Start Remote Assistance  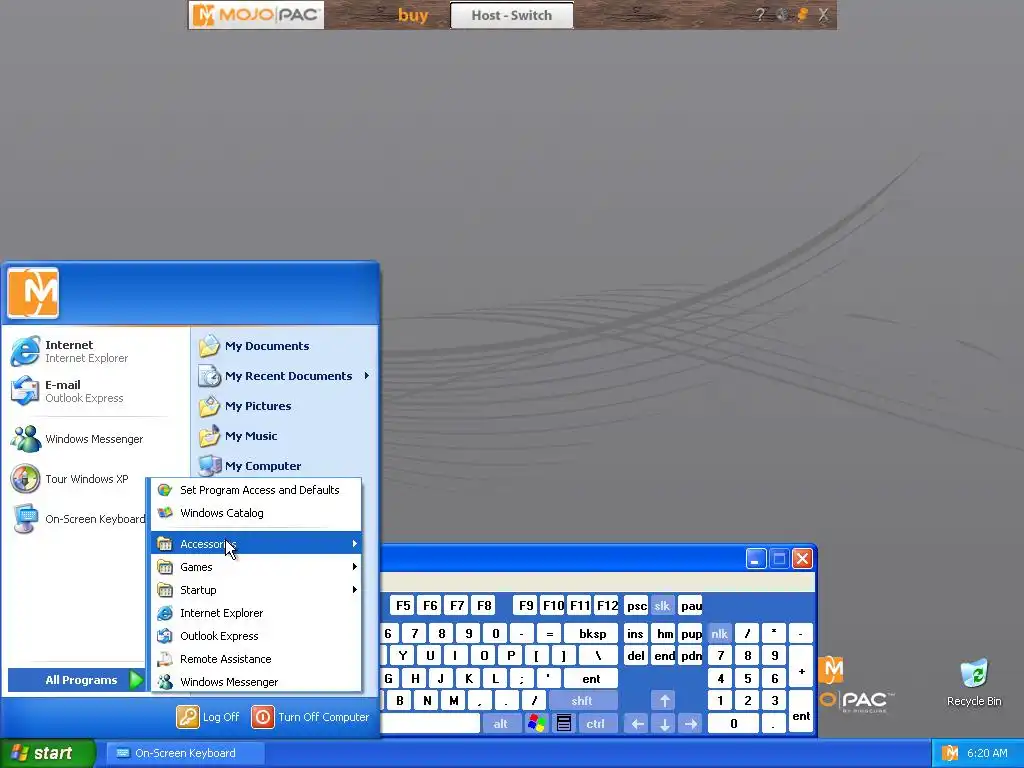[256, 658]
